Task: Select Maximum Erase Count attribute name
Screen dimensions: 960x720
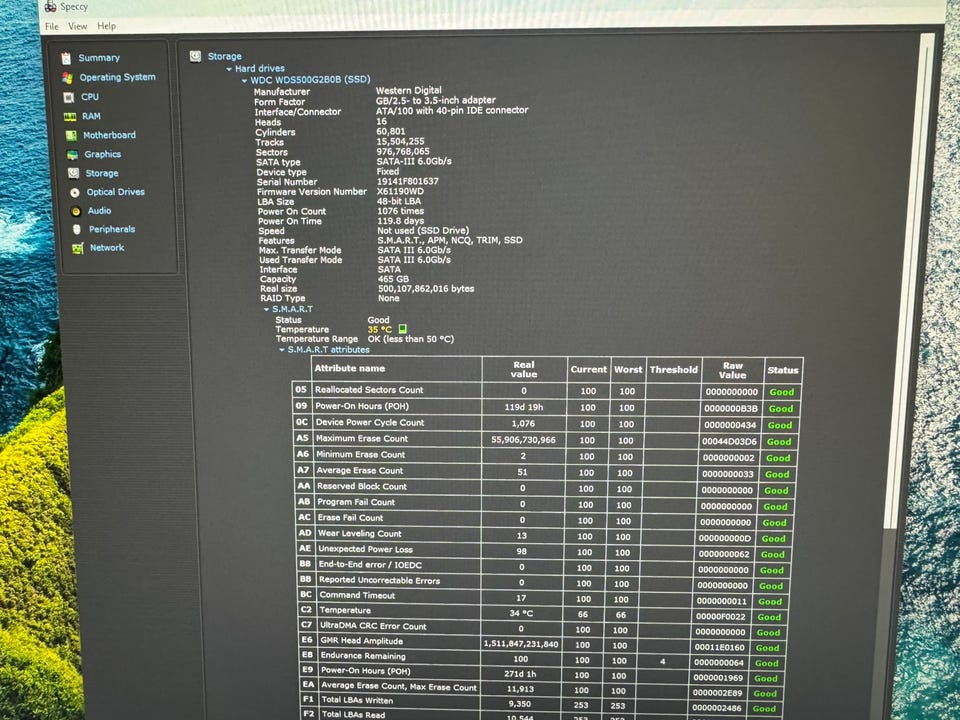Action: pyautogui.click(x=362, y=438)
